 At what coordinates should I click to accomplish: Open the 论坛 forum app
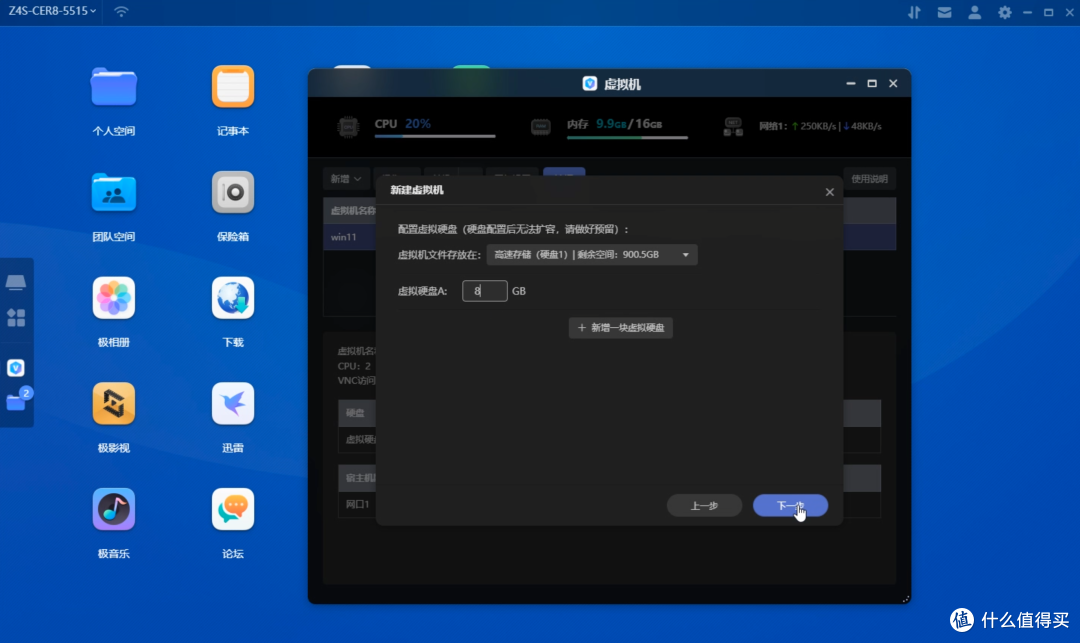[233, 509]
